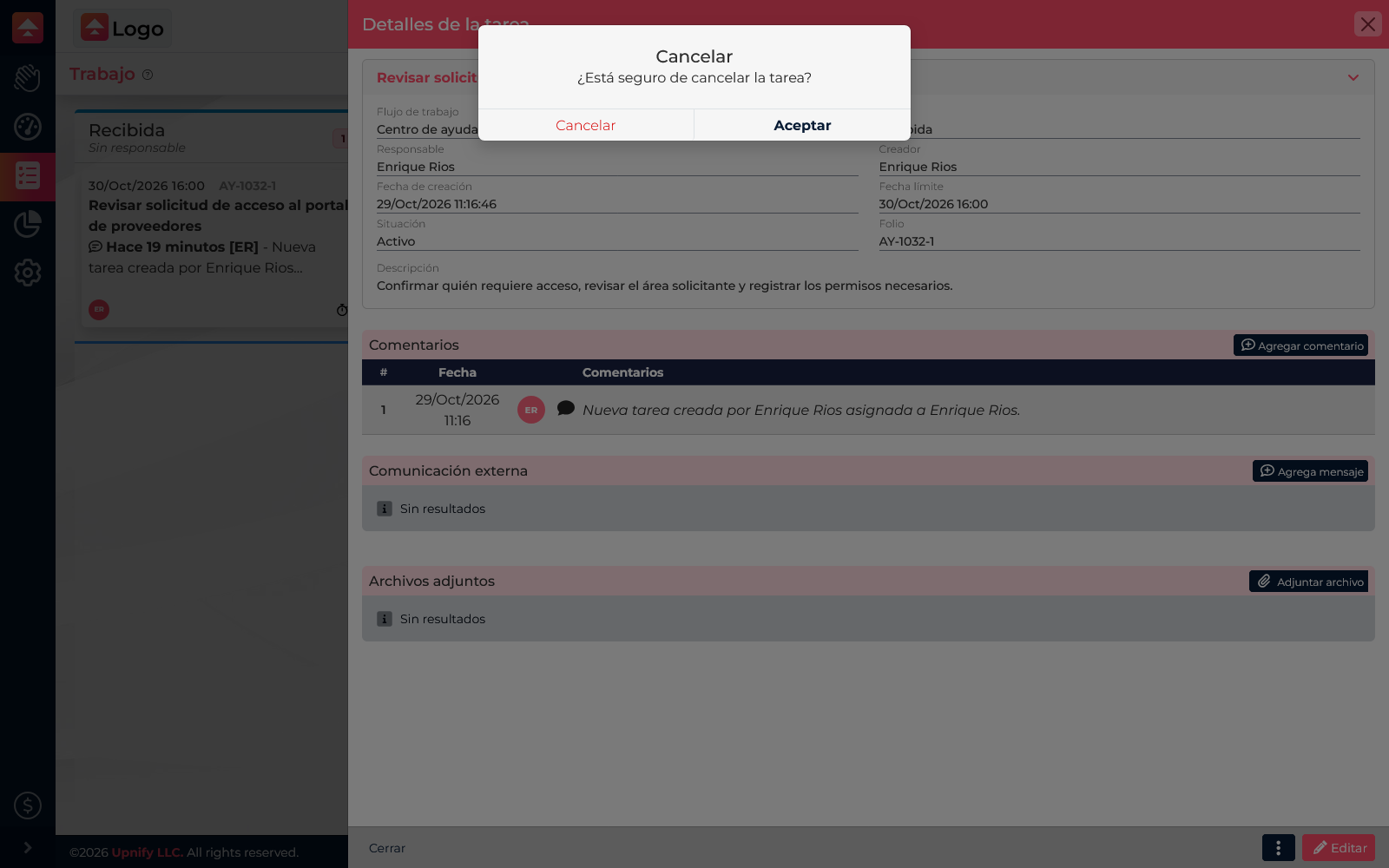Click the help icon beside Trabajo
The height and width of the screenshot is (868, 1389).
pos(148,75)
